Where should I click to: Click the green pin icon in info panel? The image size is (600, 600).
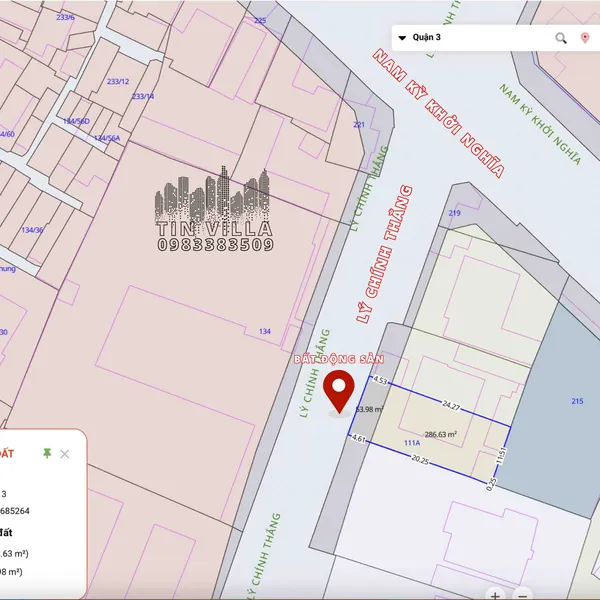(46, 454)
